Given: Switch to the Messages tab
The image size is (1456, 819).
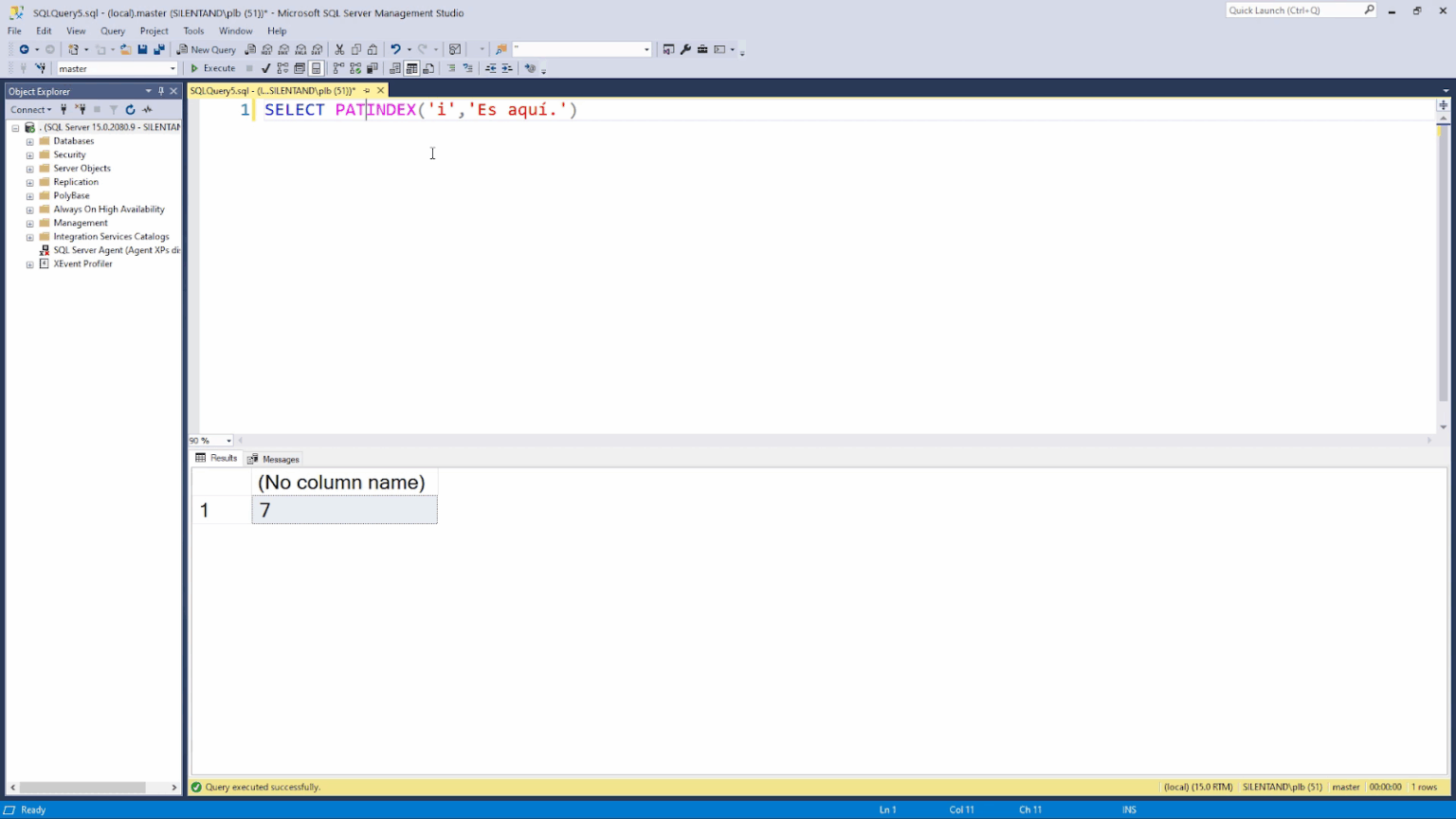Looking at the screenshot, I should pyautogui.click(x=279, y=459).
